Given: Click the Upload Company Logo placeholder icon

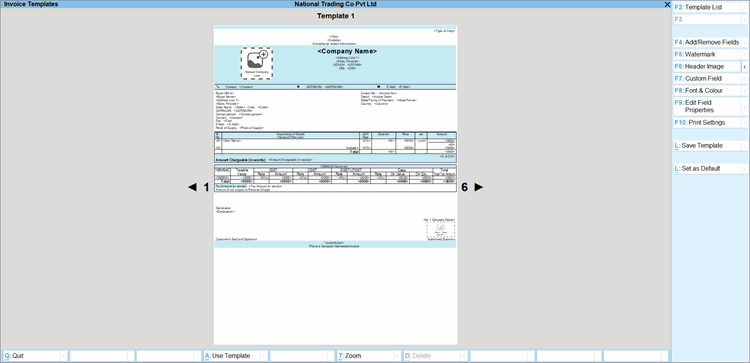Looking at the screenshot, I should (x=257, y=63).
